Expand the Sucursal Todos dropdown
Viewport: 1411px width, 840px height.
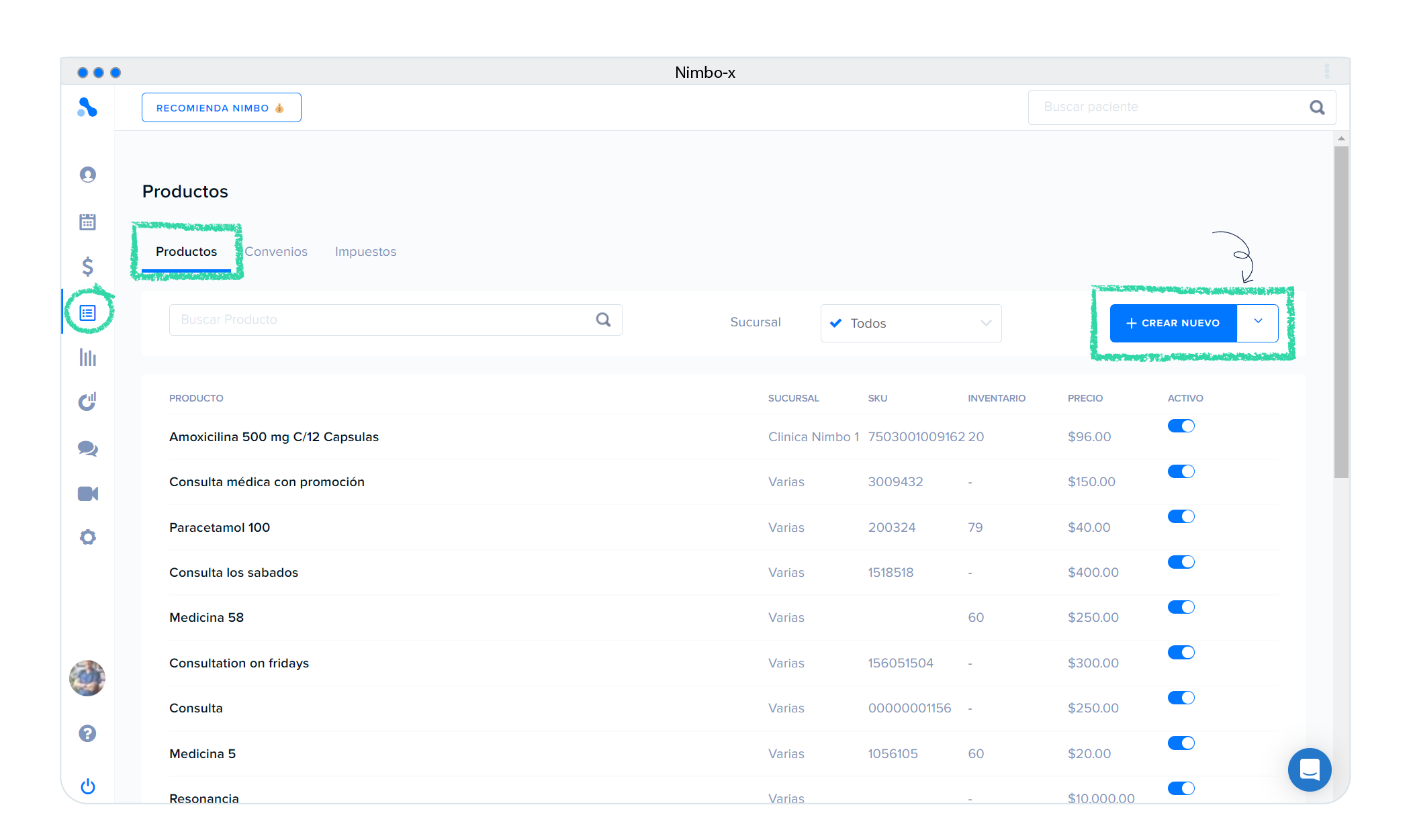coord(911,323)
